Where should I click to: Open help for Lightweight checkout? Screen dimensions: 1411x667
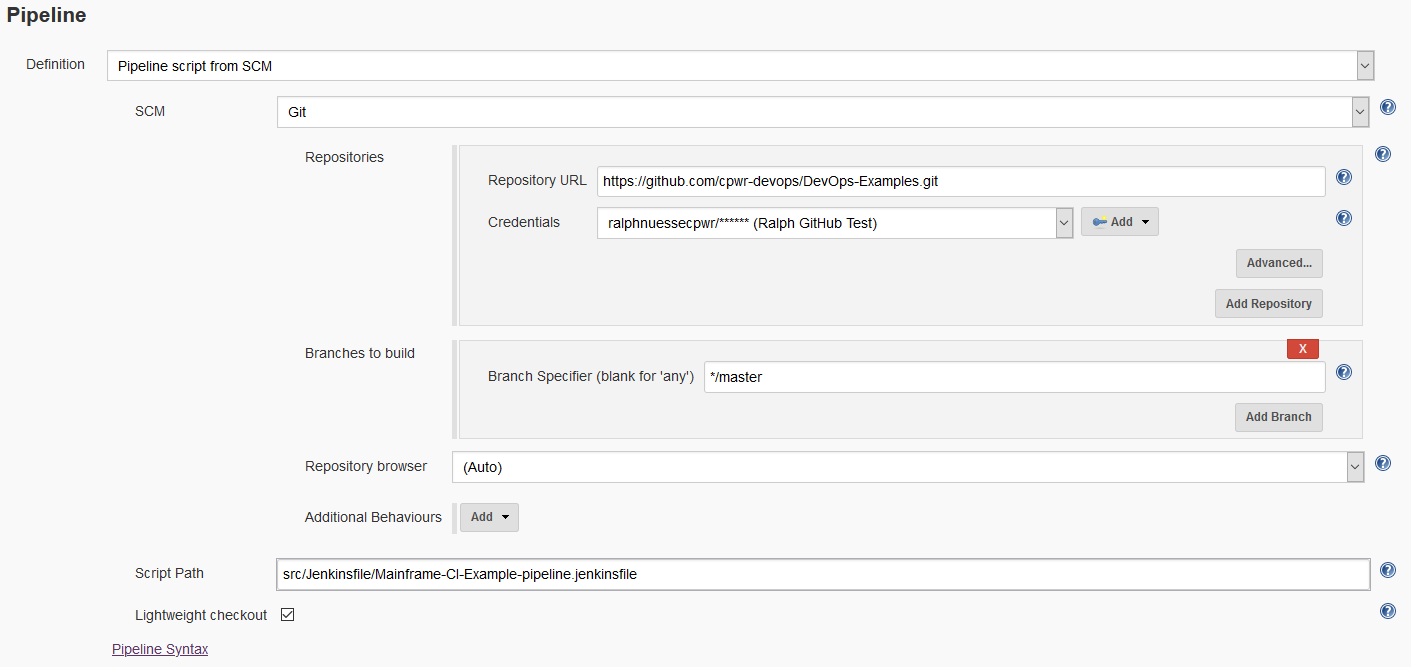(1388, 611)
